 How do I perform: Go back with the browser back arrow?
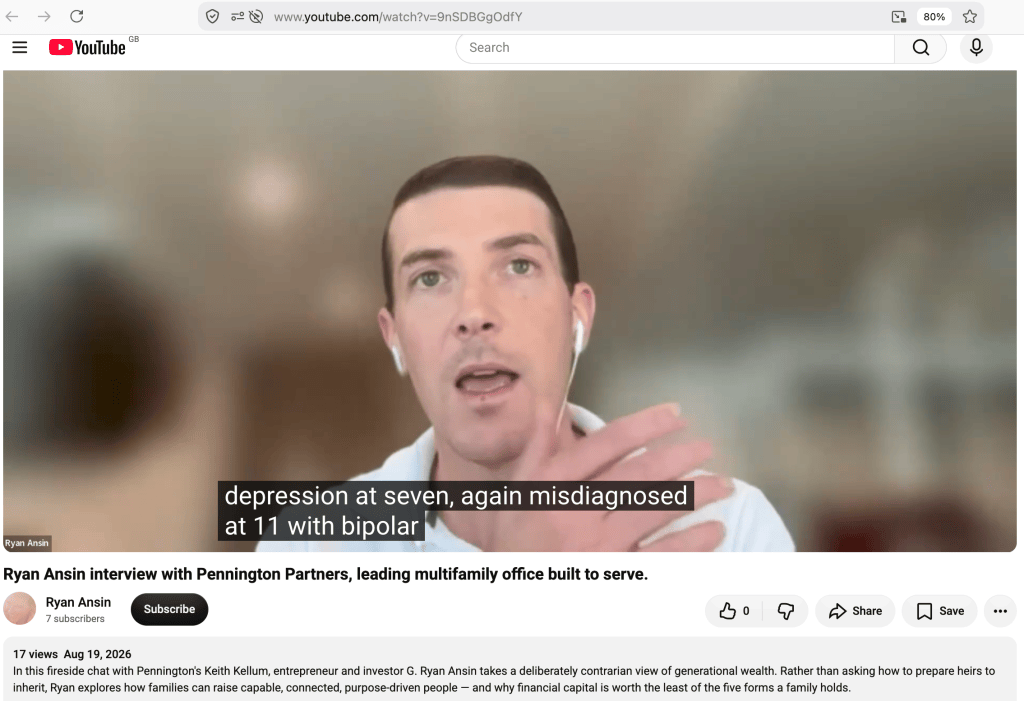[12, 16]
